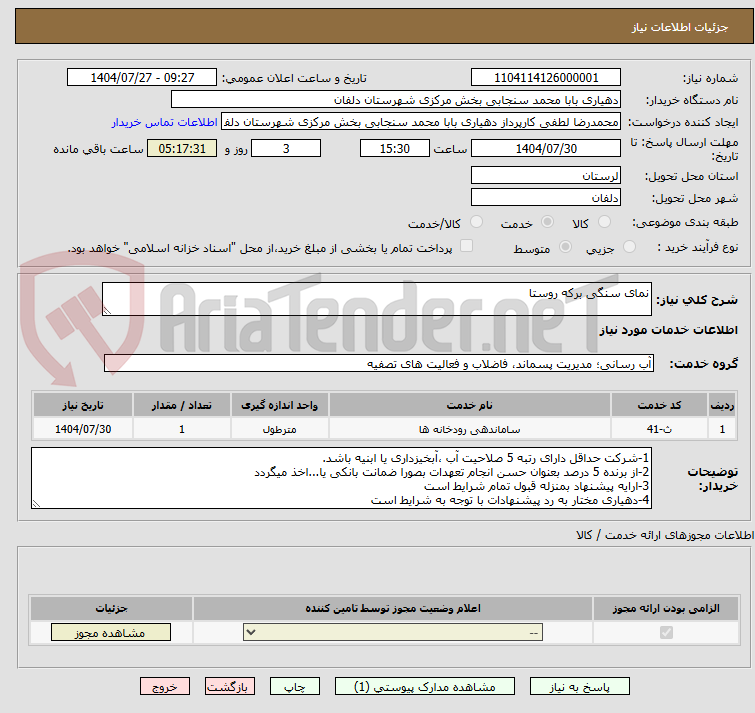
Task: Select the کالا/خدمت radio button
Action: click(x=476, y=222)
